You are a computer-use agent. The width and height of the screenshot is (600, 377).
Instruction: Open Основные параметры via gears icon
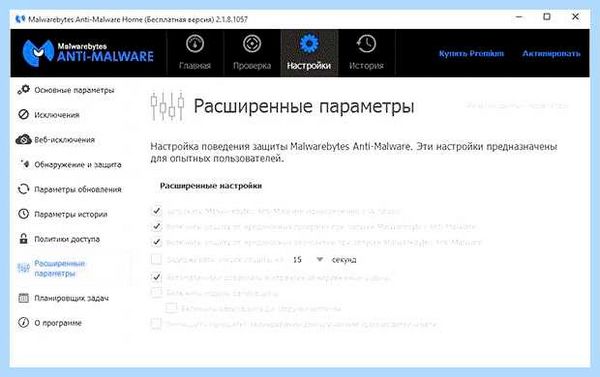coord(23,90)
